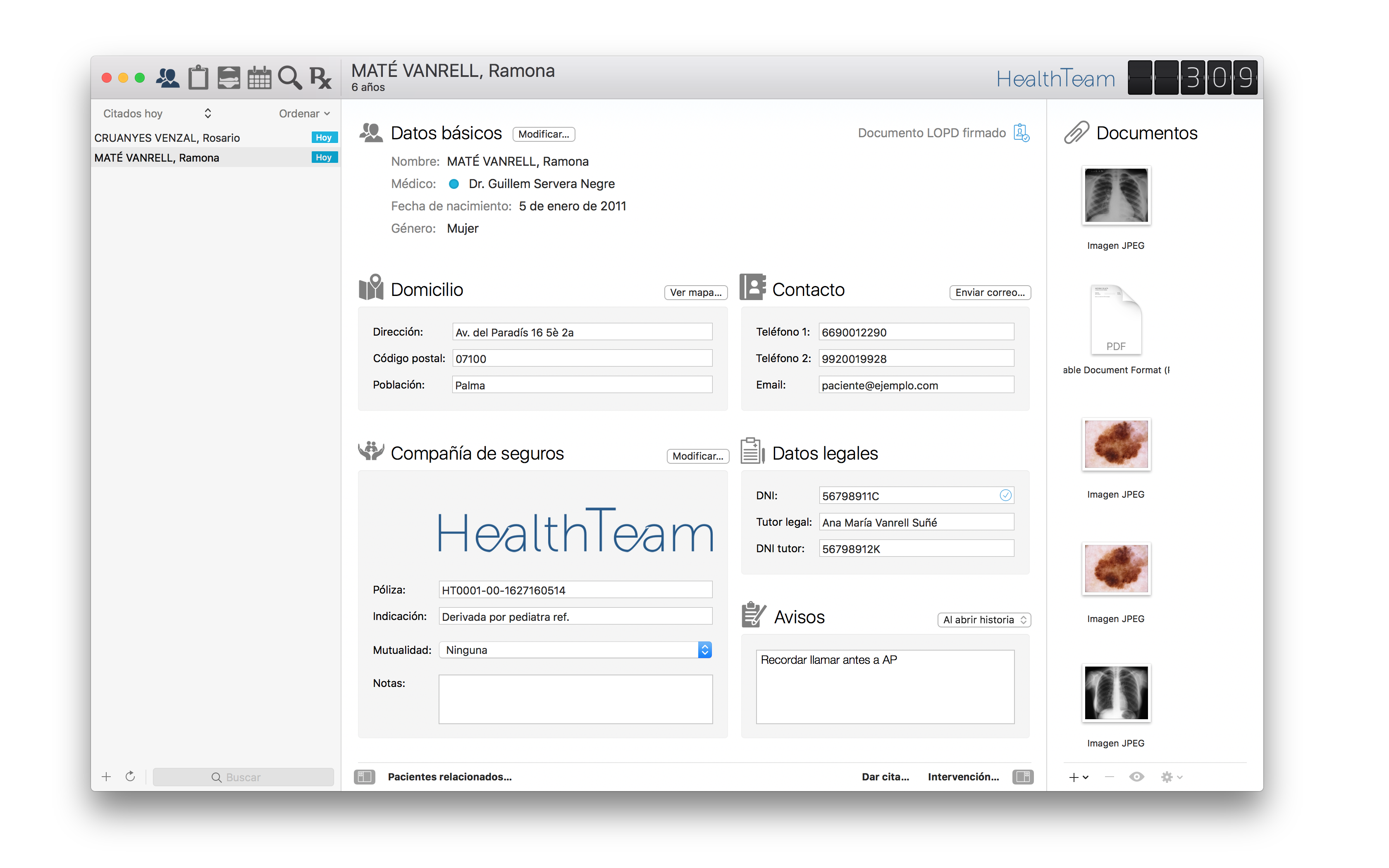Click the signed LOPD document icon
1389x868 pixels.
tap(1021, 133)
